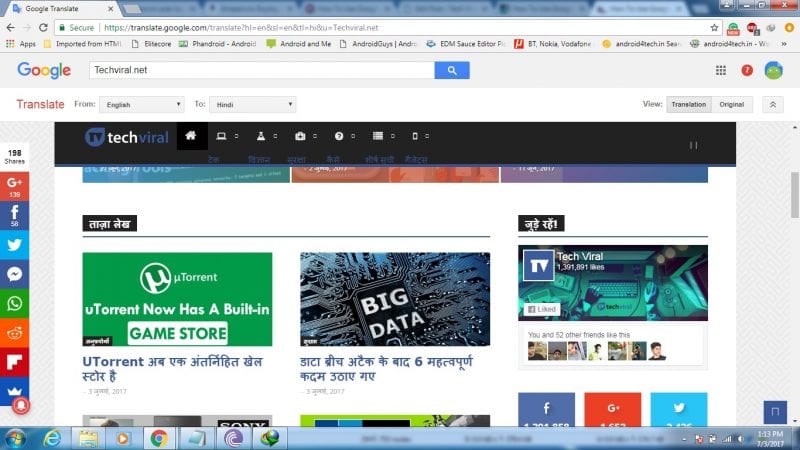Share on Flipboard from the side share bar

pyautogui.click(x=14, y=362)
